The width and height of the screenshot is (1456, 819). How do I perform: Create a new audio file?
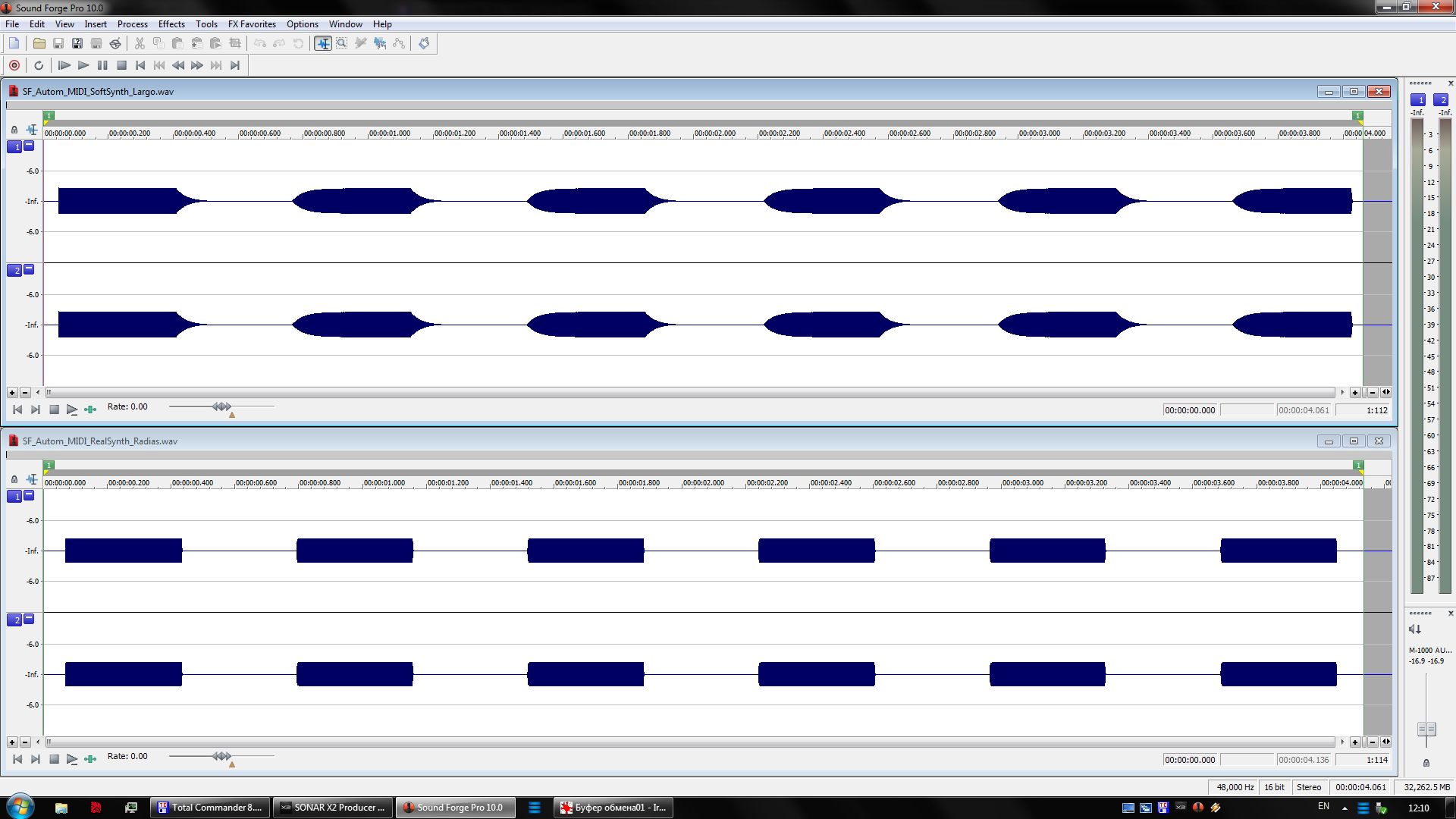[14, 43]
